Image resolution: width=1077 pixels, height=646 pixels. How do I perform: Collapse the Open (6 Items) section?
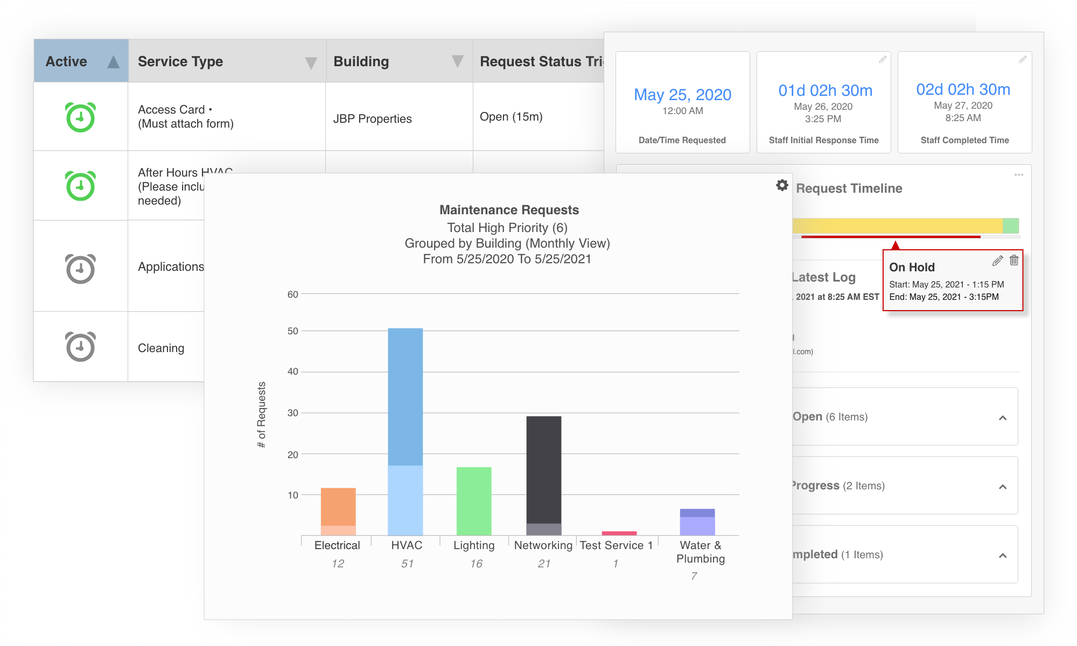[x=1002, y=416]
